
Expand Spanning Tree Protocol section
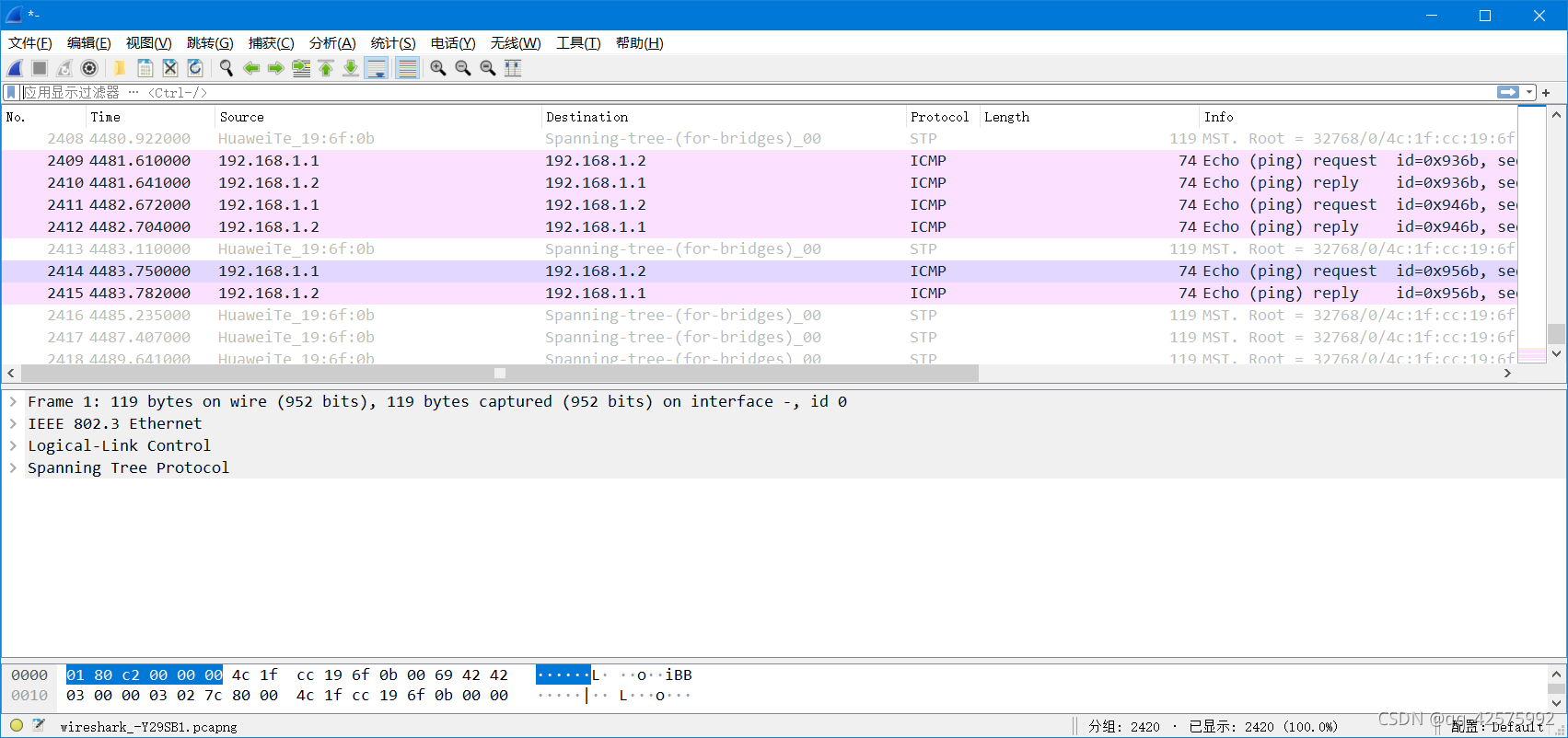13,468
